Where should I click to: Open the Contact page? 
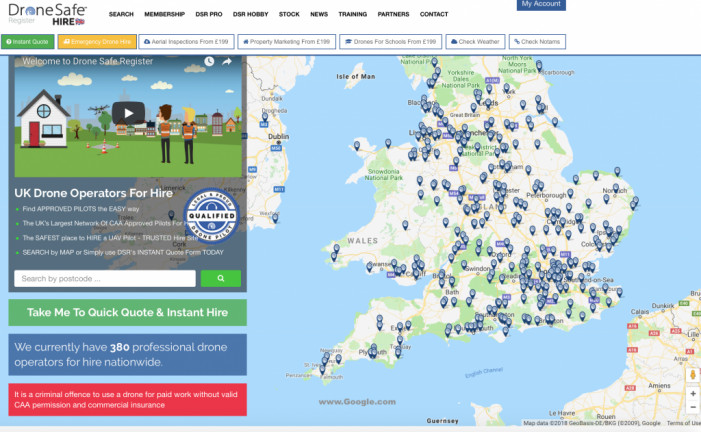(x=434, y=15)
